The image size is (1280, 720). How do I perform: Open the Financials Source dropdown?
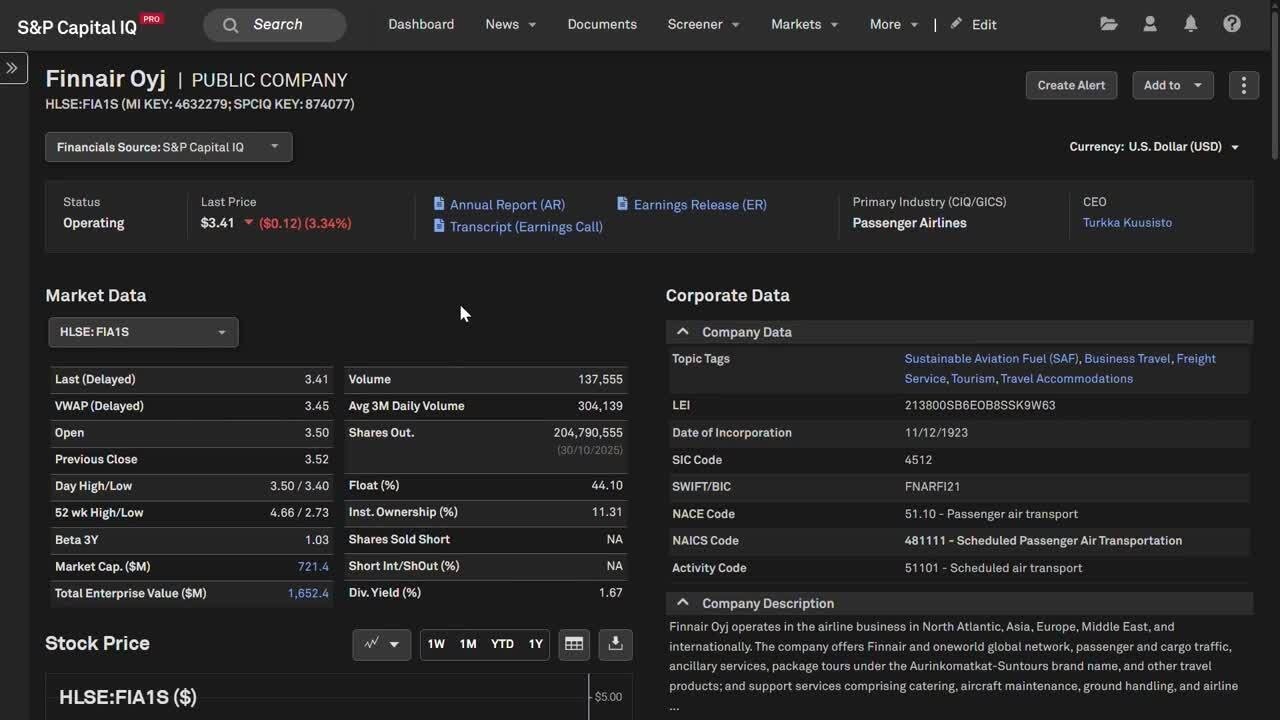pyautogui.click(x=169, y=147)
